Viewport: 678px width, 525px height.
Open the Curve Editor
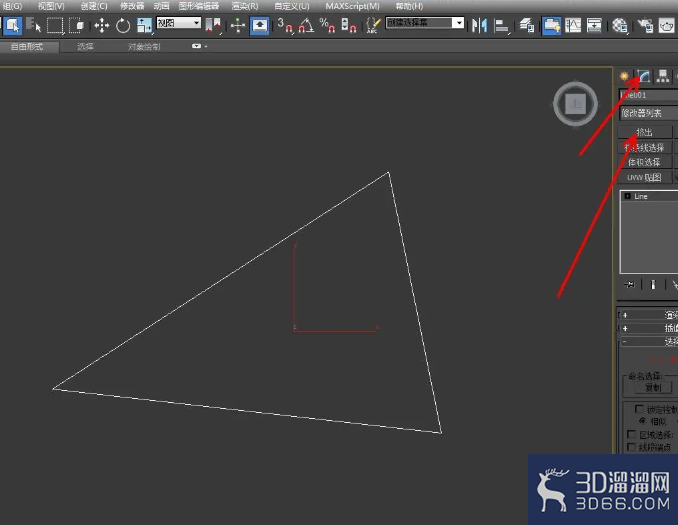click(573, 25)
